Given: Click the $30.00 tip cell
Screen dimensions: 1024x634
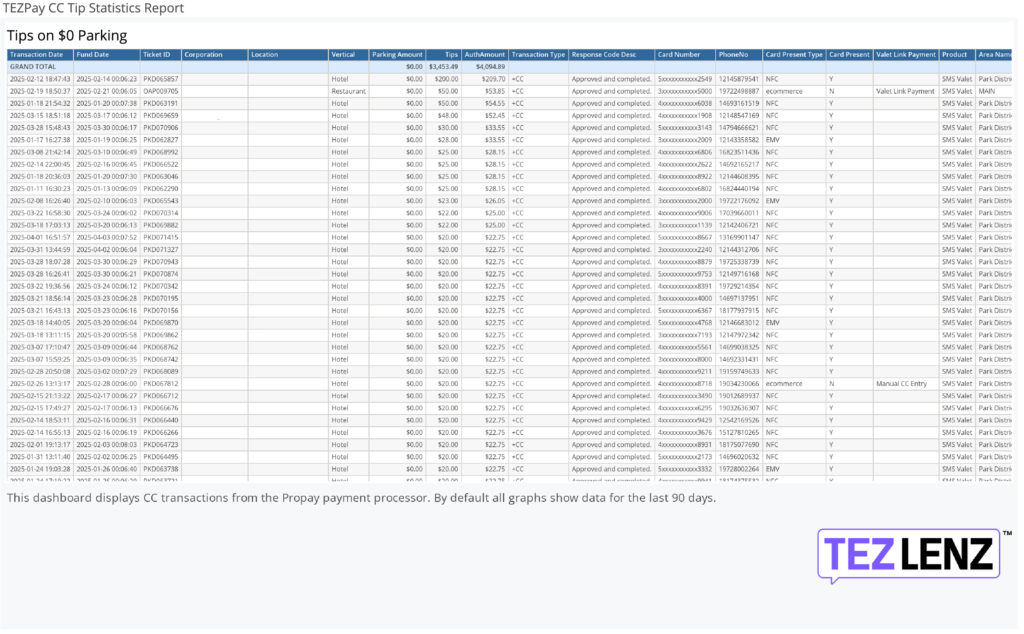Looking at the screenshot, I should click(x=448, y=128).
